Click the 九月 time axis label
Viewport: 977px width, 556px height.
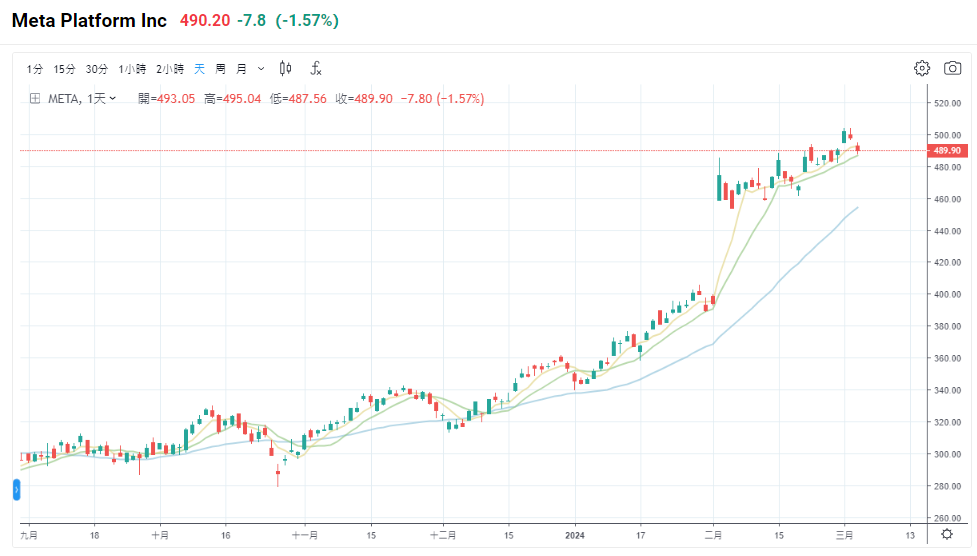click(29, 535)
